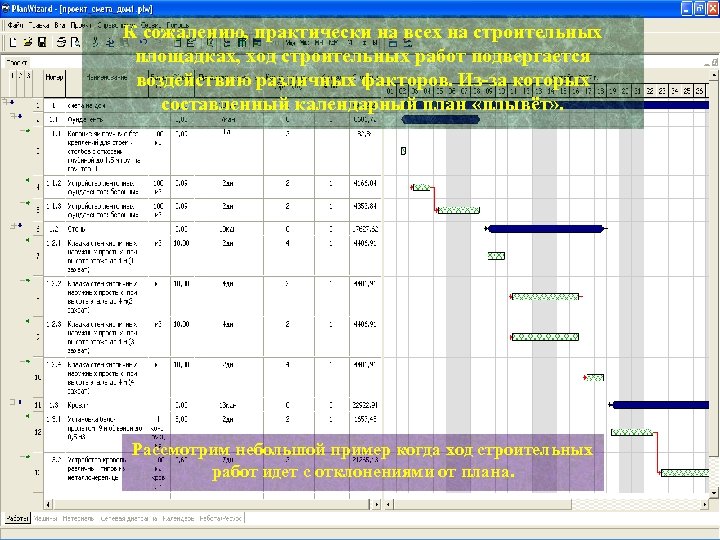Switch to the Работы tab
Screen dimensions: 720x540
[x=17, y=518]
